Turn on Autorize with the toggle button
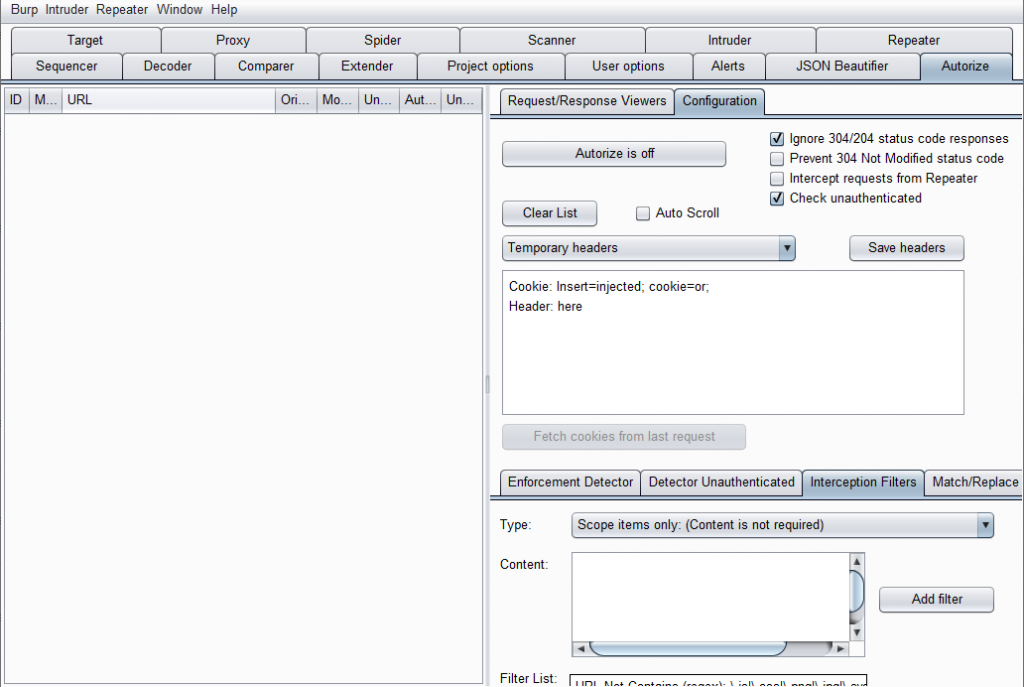 614,153
